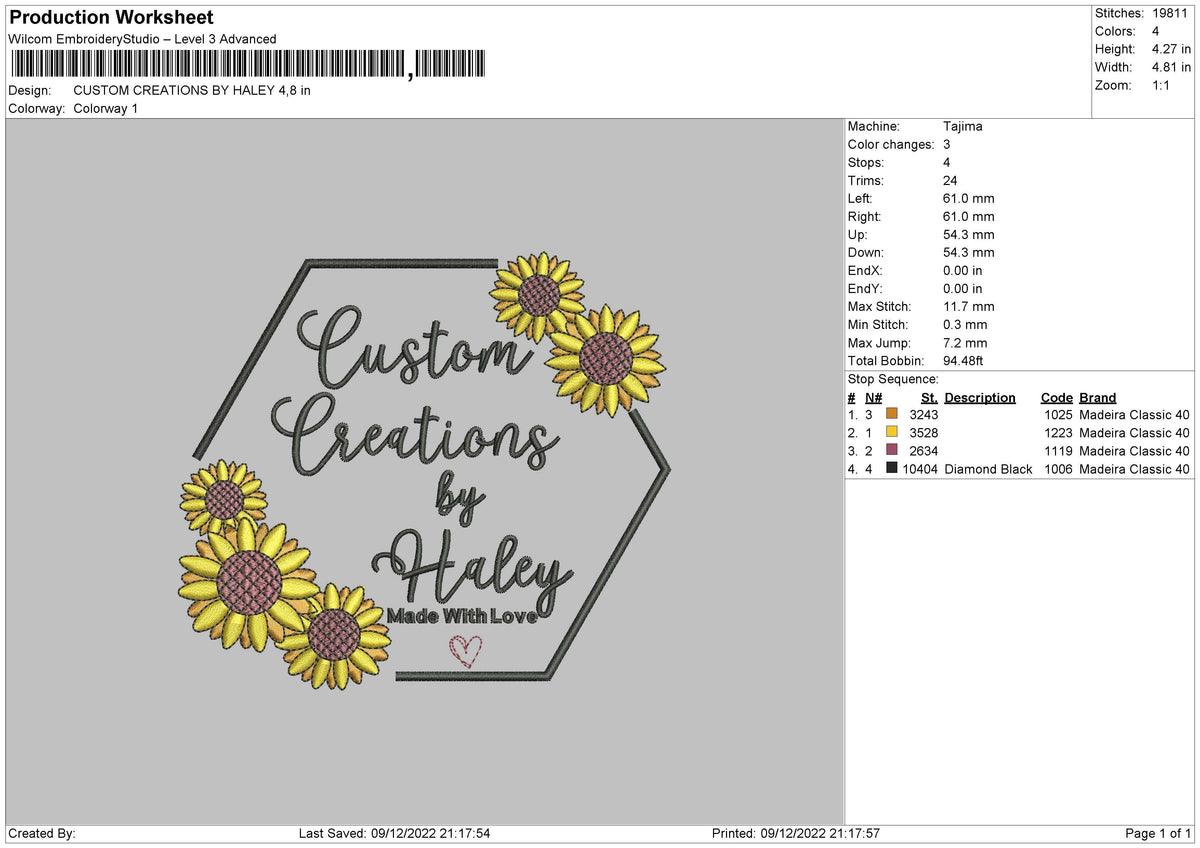
Task: Click the Brand column header
Action: point(1096,397)
